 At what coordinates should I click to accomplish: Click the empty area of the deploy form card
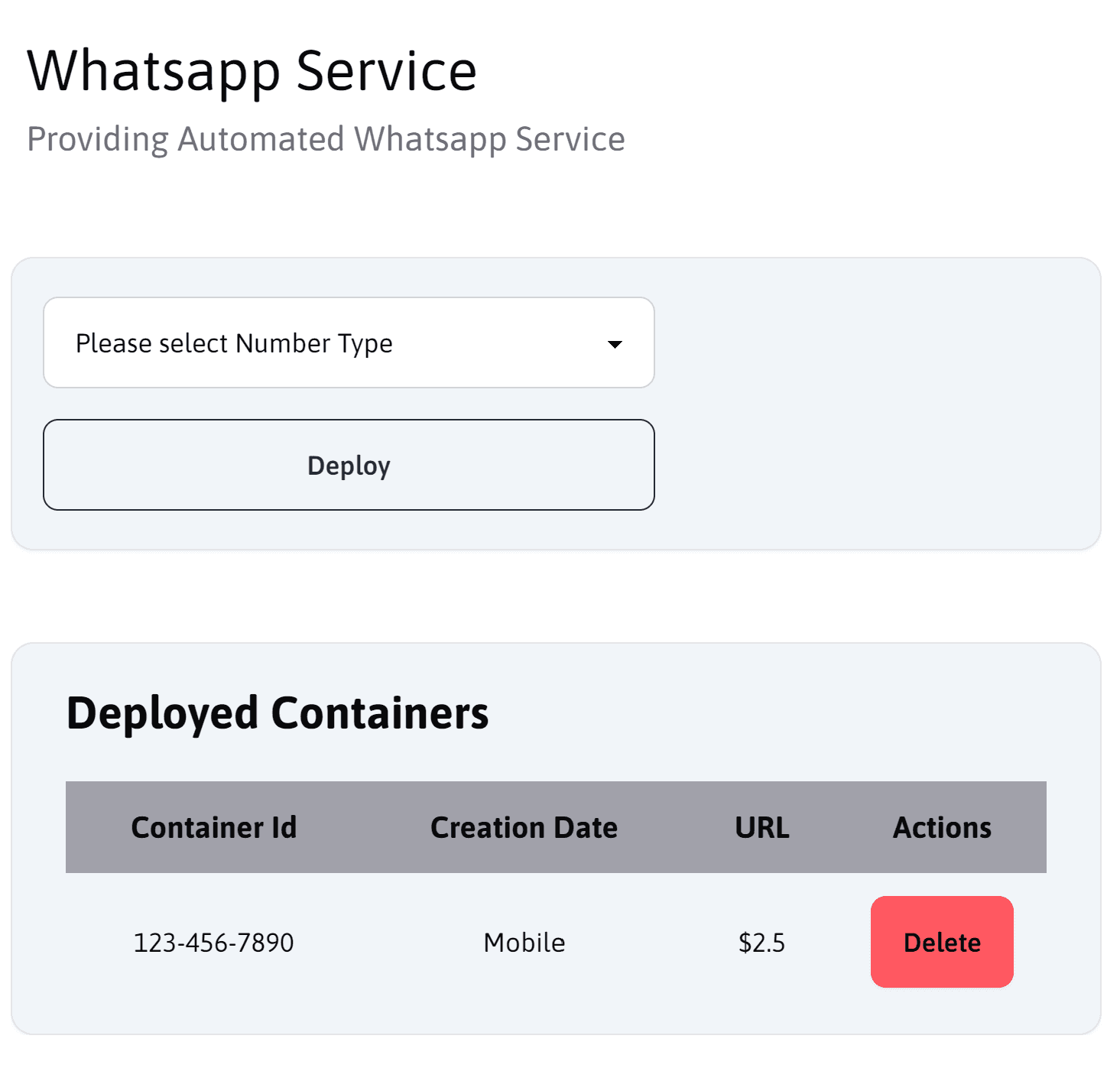click(x=876, y=404)
